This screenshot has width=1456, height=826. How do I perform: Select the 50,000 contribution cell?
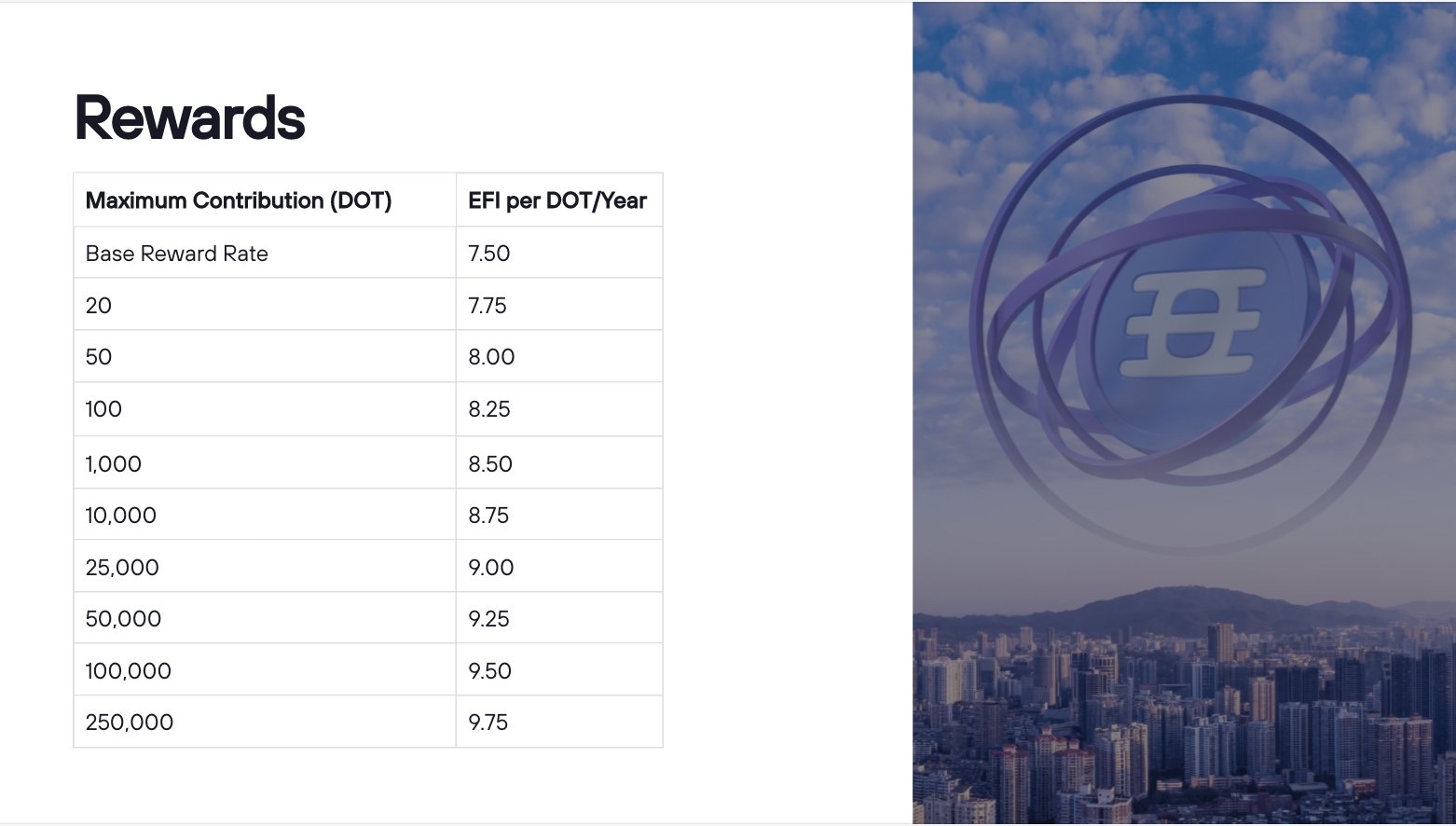265,617
